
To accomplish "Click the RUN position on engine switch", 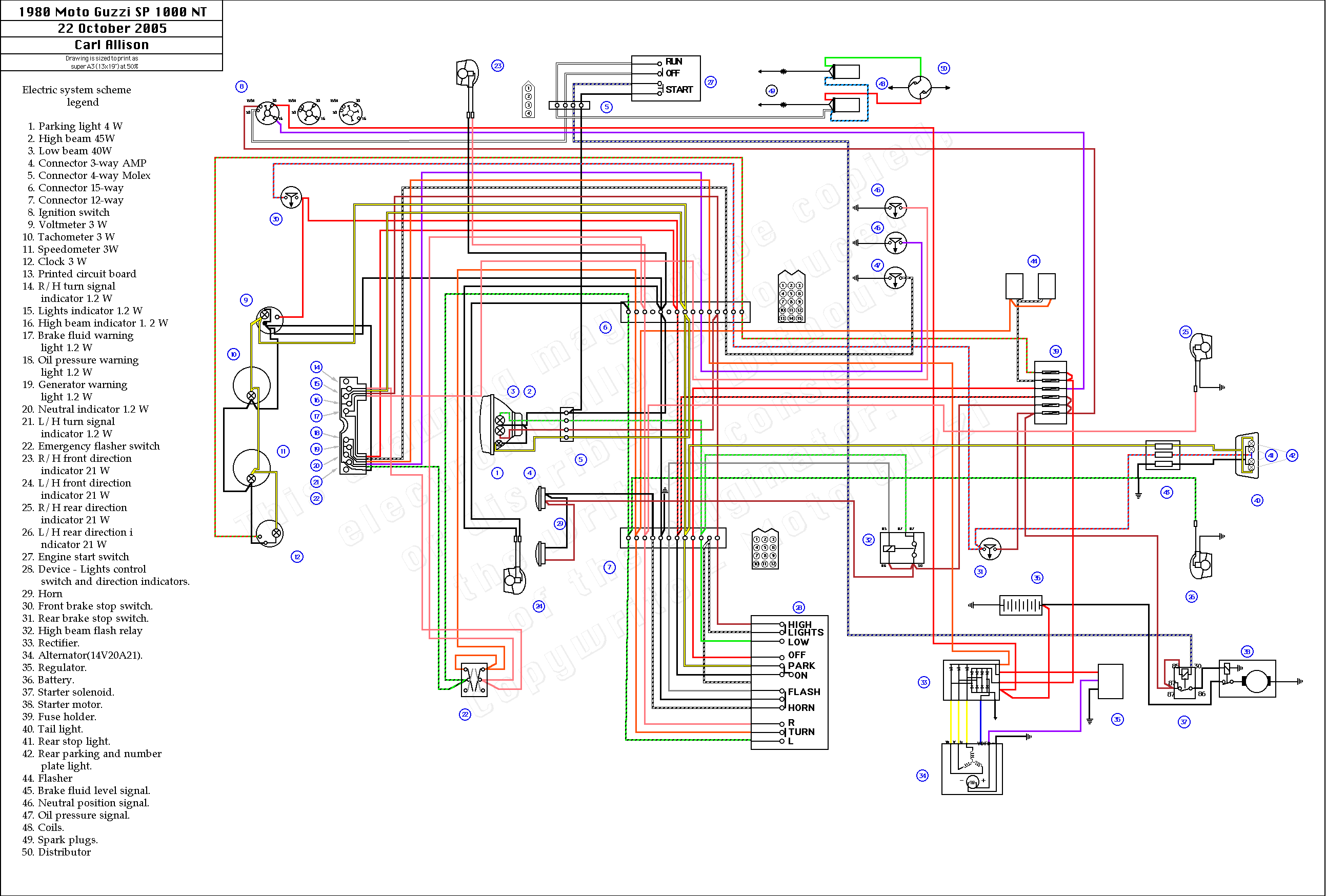I will coord(674,62).
